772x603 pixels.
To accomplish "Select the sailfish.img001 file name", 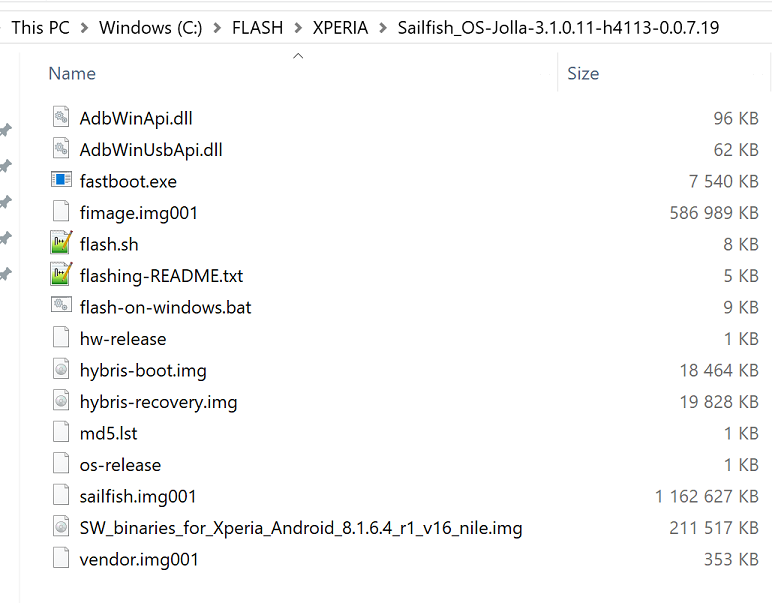I will [138, 496].
